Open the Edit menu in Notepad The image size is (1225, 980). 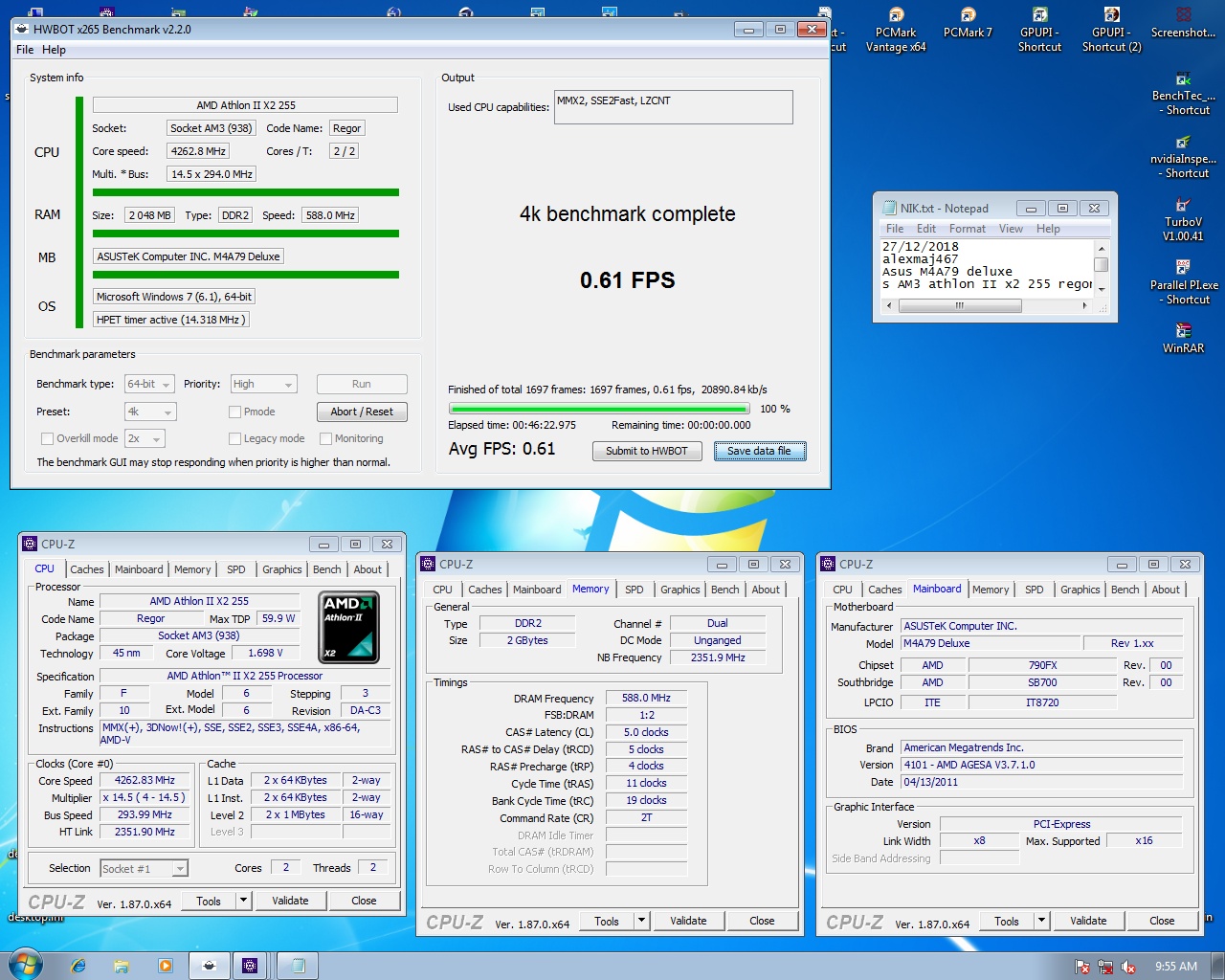point(925,229)
